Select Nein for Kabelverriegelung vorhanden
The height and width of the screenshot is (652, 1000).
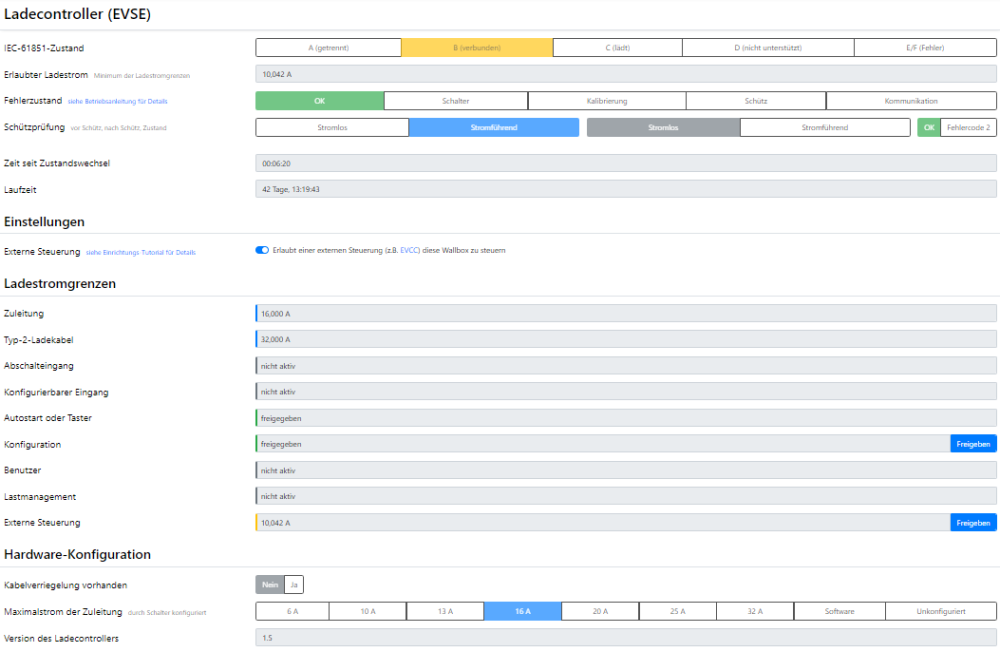tap(270, 585)
